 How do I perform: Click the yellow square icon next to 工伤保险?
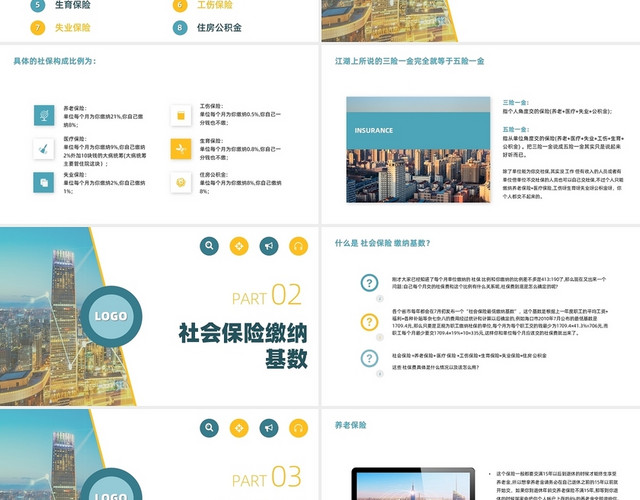click(181, 116)
